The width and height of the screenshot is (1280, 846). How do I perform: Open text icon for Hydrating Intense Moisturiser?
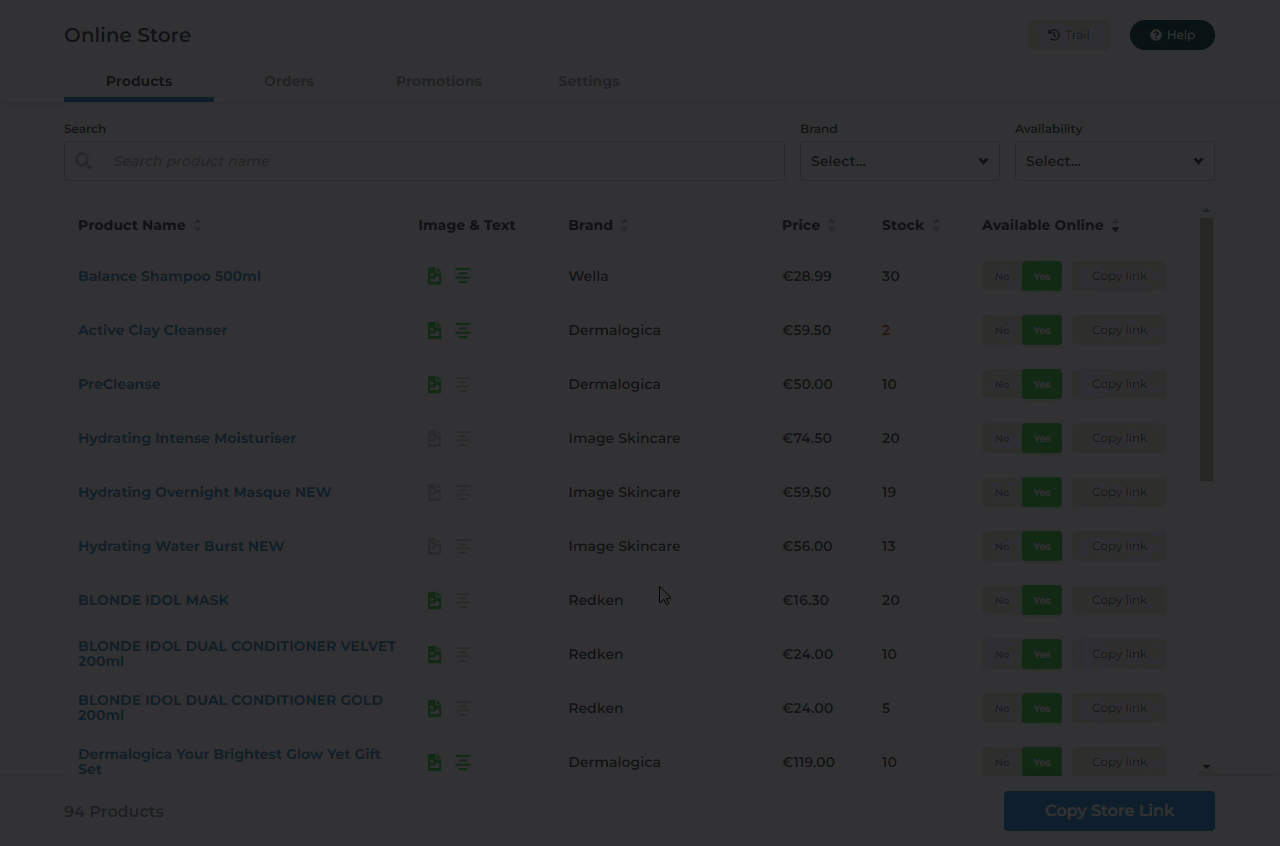click(463, 438)
